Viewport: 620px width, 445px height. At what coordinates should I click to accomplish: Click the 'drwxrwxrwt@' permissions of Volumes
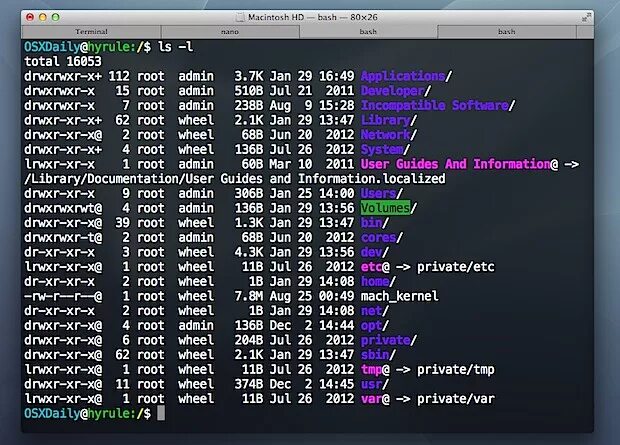coord(63,208)
